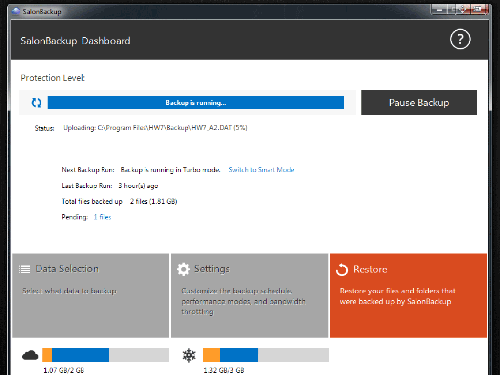Open help via the question mark icon
The image size is (500, 375).
pos(460,39)
